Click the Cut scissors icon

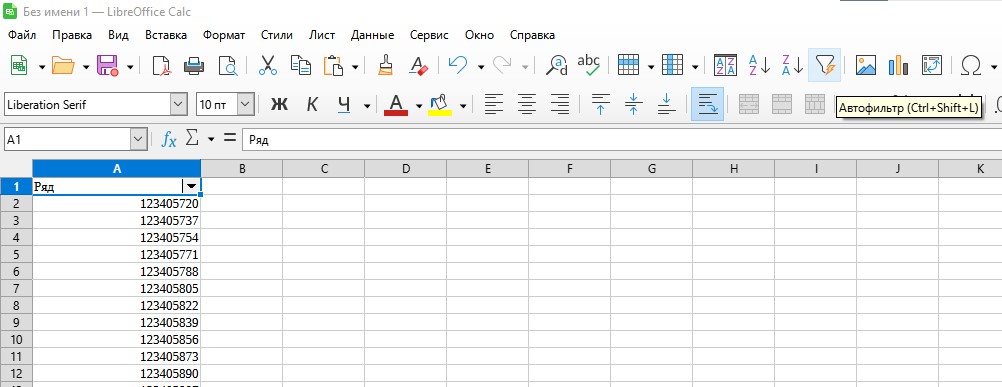click(268, 65)
